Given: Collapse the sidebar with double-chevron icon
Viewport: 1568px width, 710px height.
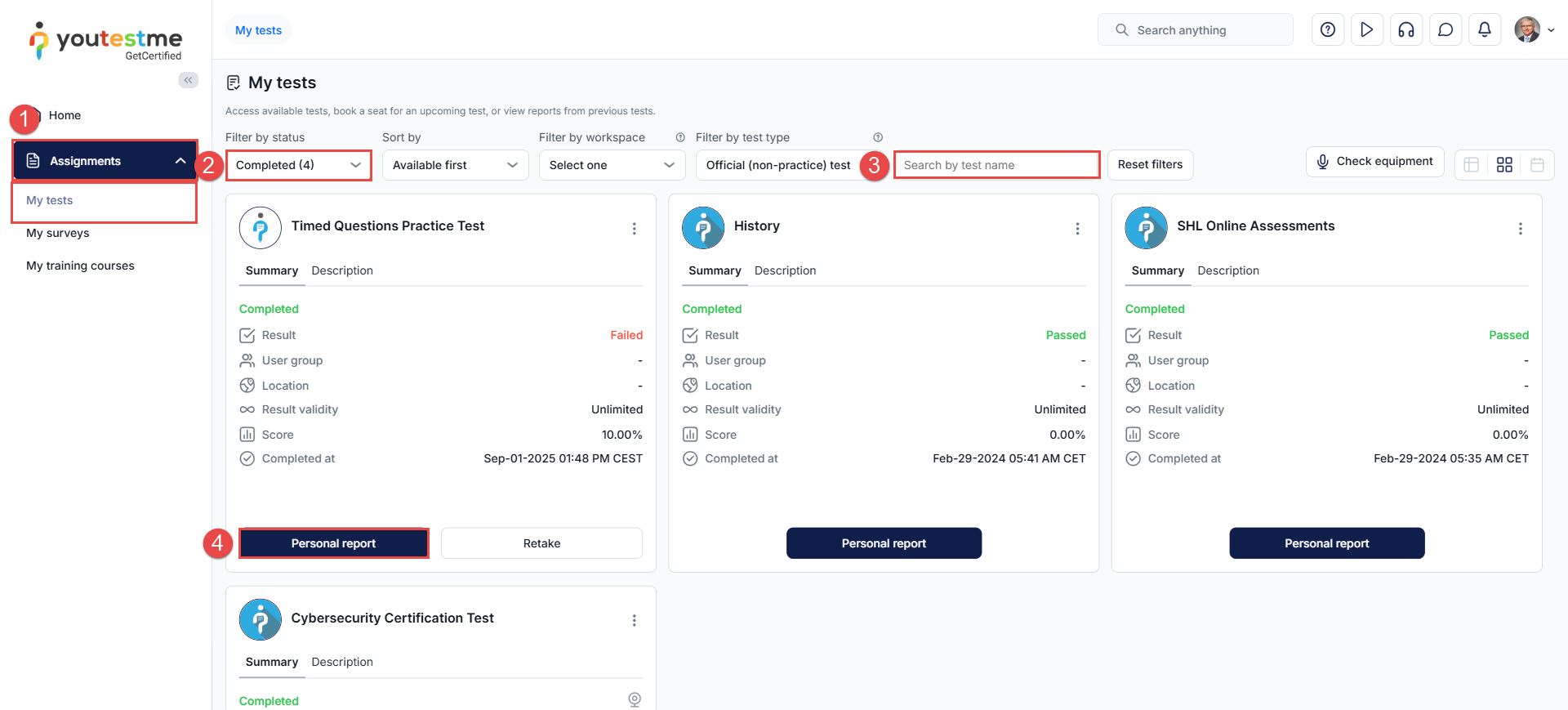Looking at the screenshot, I should coord(189,80).
